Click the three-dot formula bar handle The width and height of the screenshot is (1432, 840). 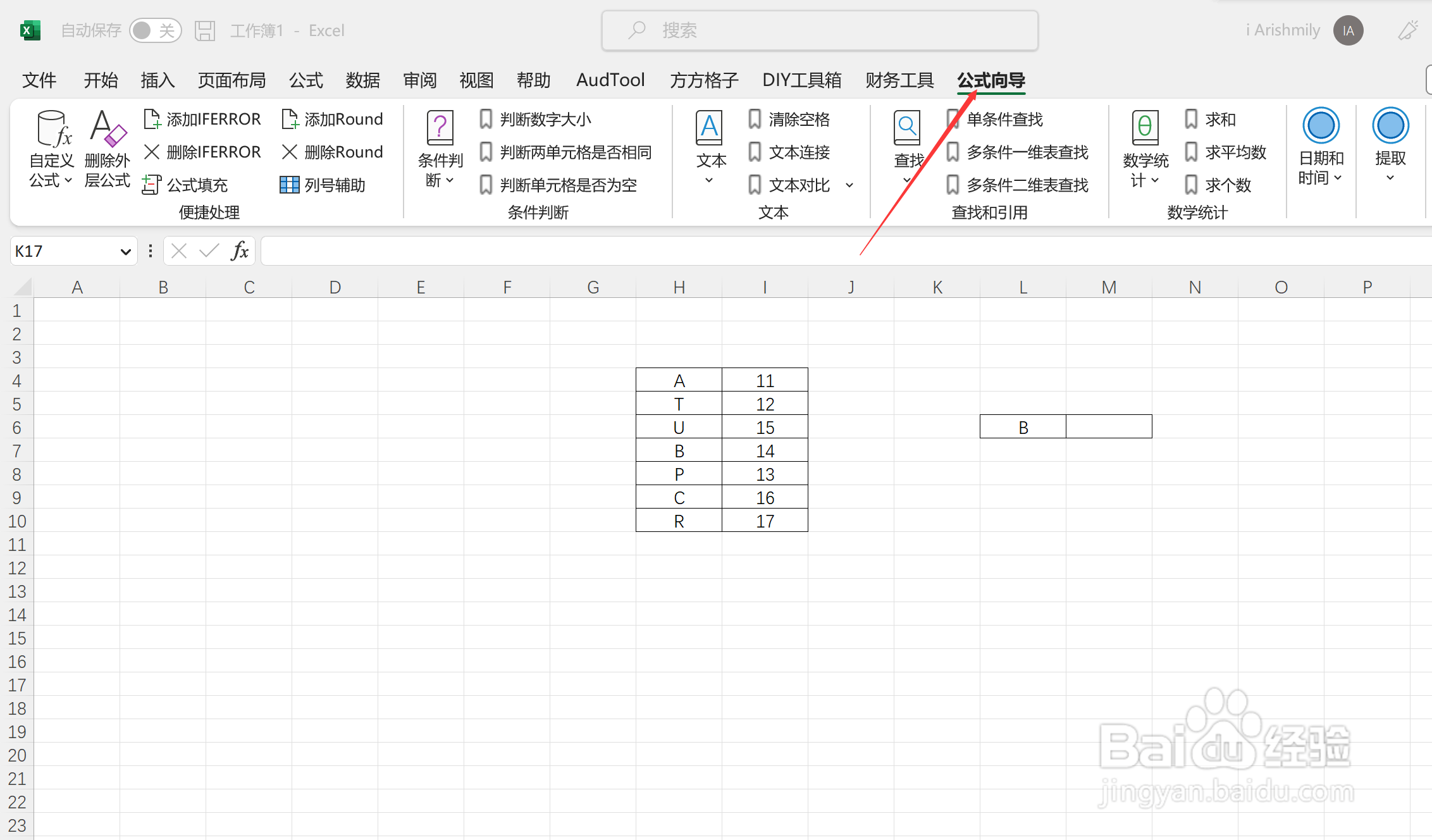pyautogui.click(x=150, y=251)
